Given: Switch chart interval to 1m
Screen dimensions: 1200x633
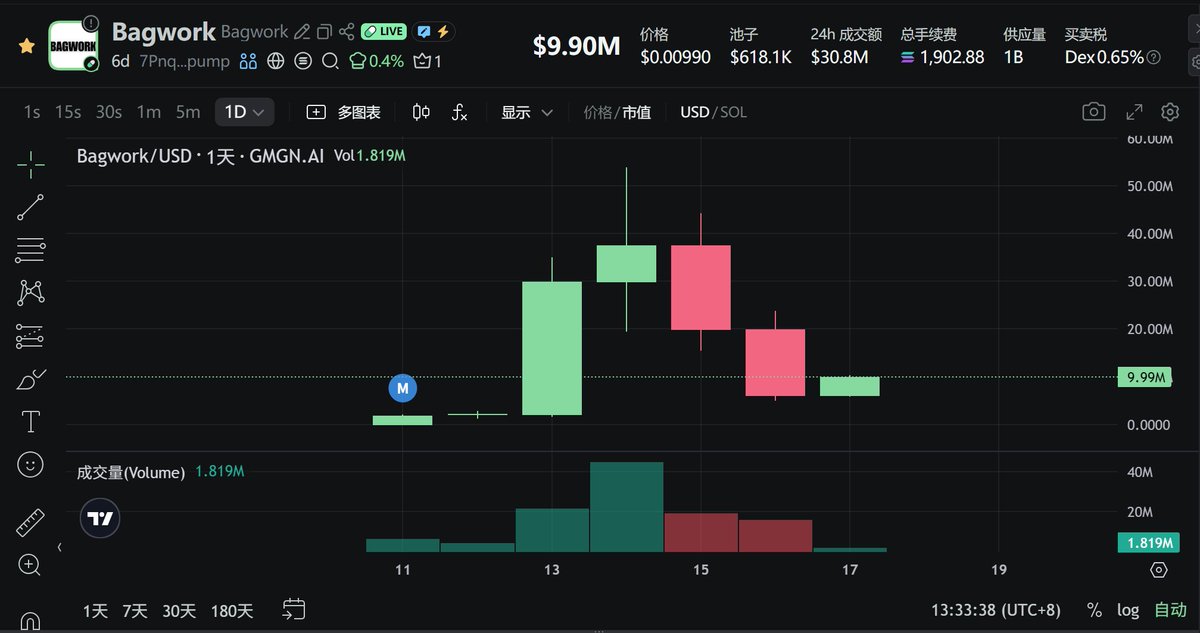Looking at the screenshot, I should [149, 112].
